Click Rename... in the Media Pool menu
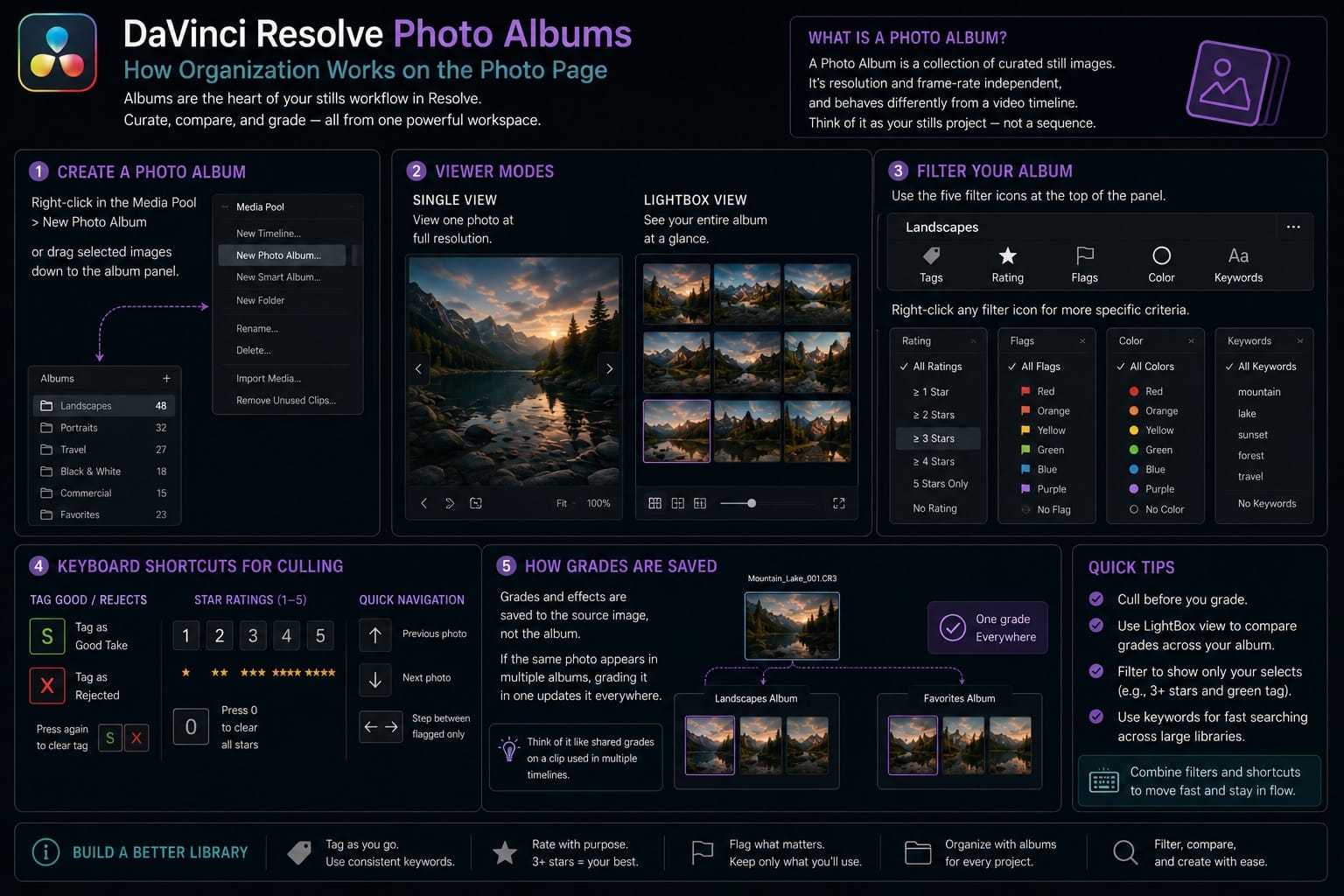 (x=256, y=329)
